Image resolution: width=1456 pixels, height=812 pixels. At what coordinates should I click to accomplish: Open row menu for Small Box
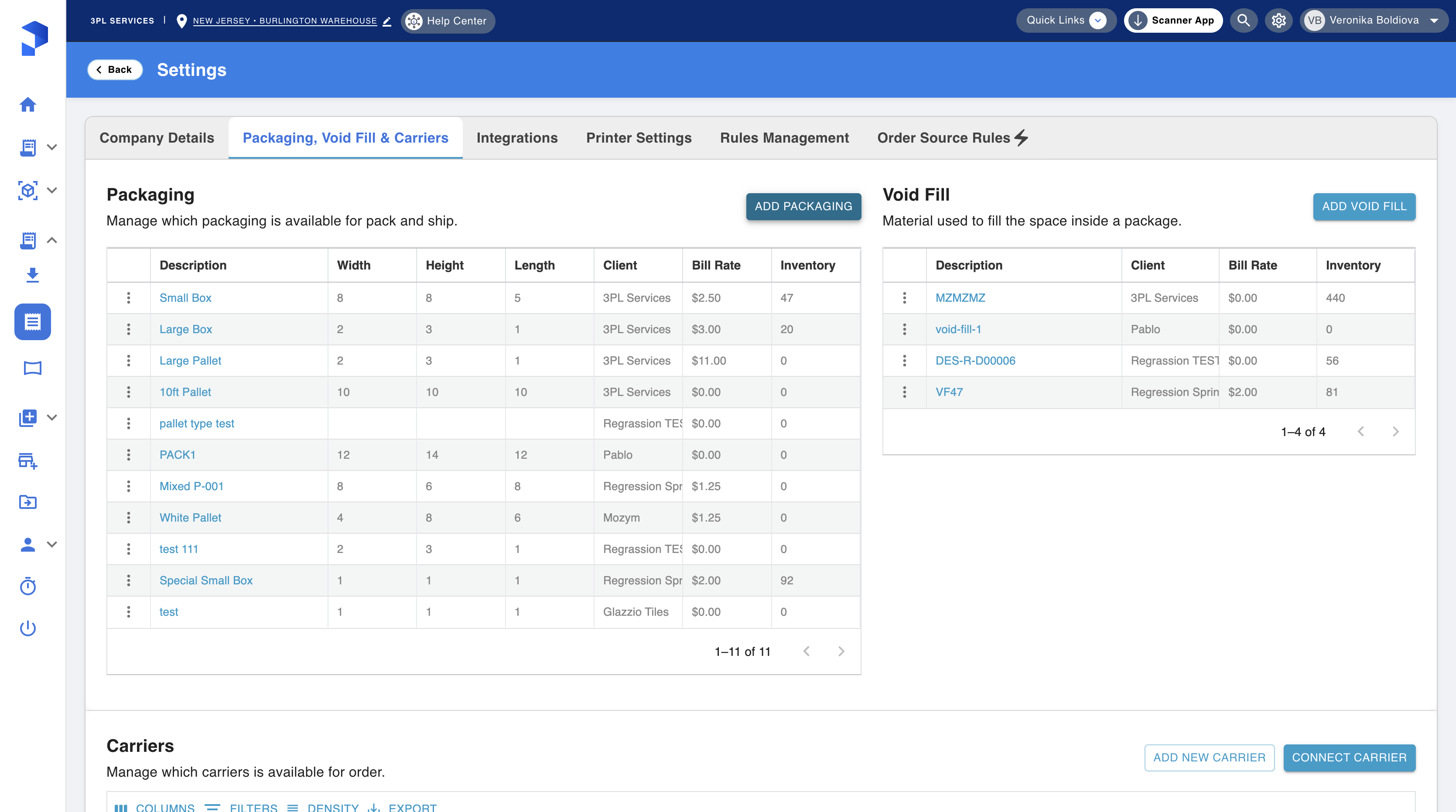[x=128, y=298]
